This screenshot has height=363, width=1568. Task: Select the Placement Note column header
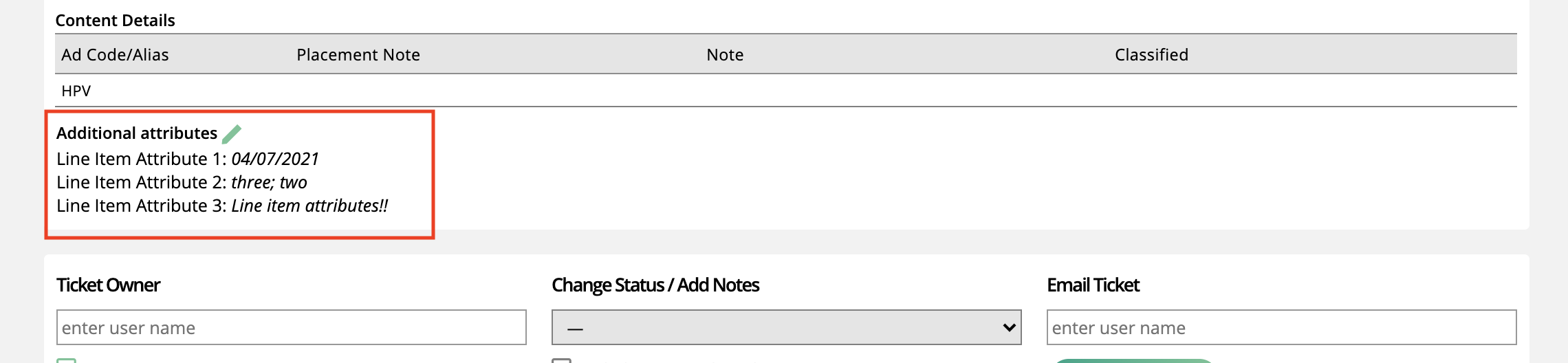358,55
